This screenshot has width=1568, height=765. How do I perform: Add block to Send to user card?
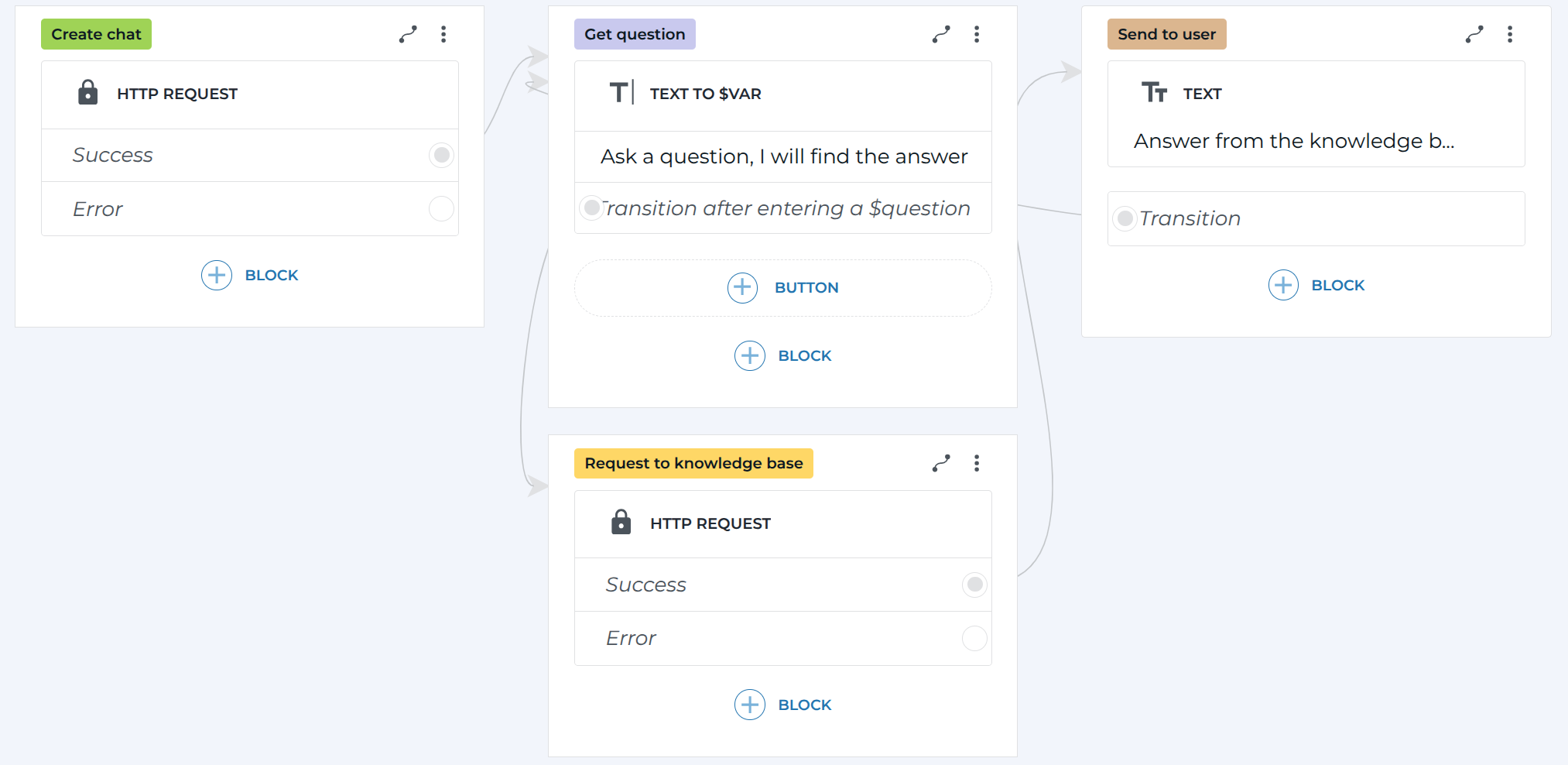(1316, 285)
